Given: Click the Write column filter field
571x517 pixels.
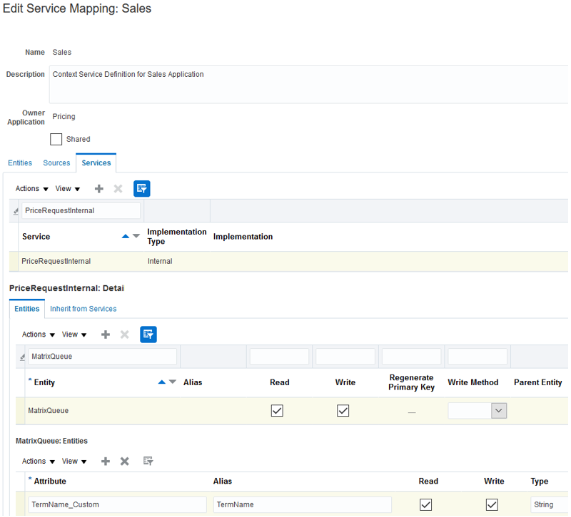Looking at the screenshot, I should click(x=345, y=356).
